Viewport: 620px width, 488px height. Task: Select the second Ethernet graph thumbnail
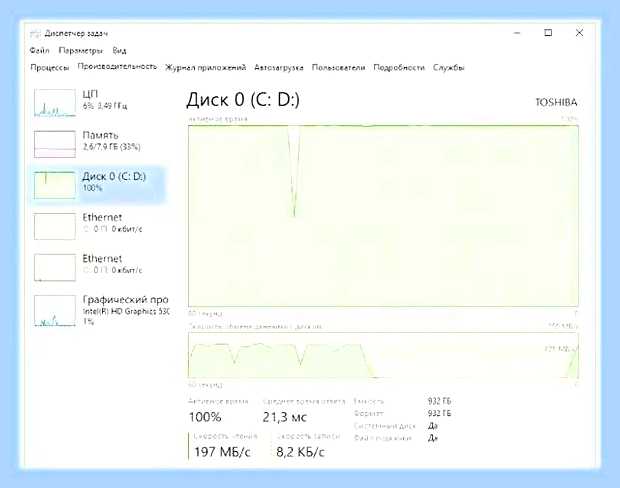tap(55, 268)
